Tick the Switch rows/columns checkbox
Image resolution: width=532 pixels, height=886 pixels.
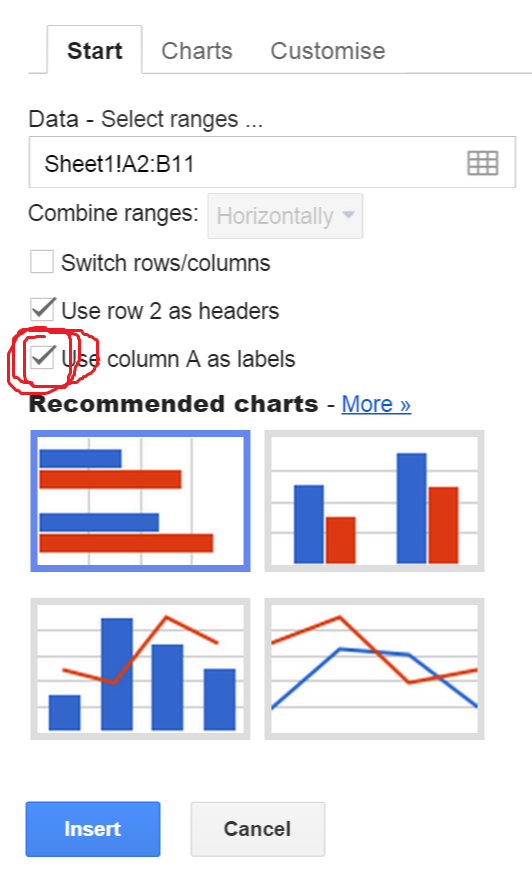[42, 263]
